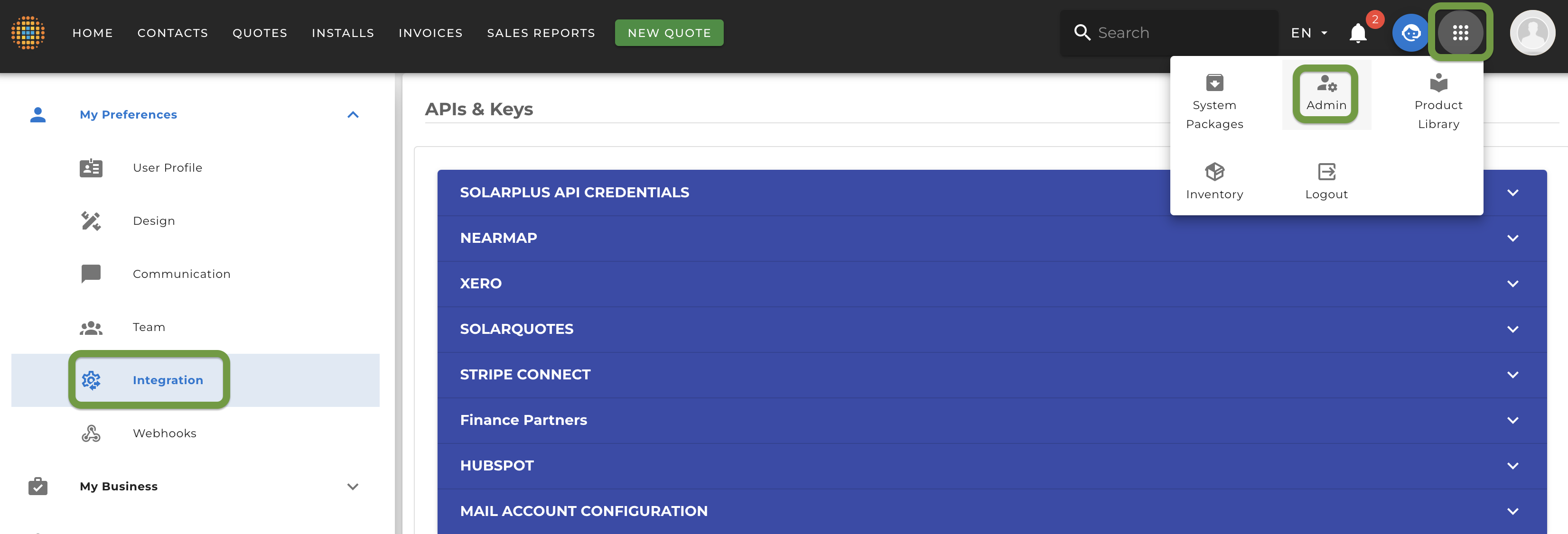Expand the Stripe Connect panel chevron
1568x534 pixels.
(x=1512, y=375)
